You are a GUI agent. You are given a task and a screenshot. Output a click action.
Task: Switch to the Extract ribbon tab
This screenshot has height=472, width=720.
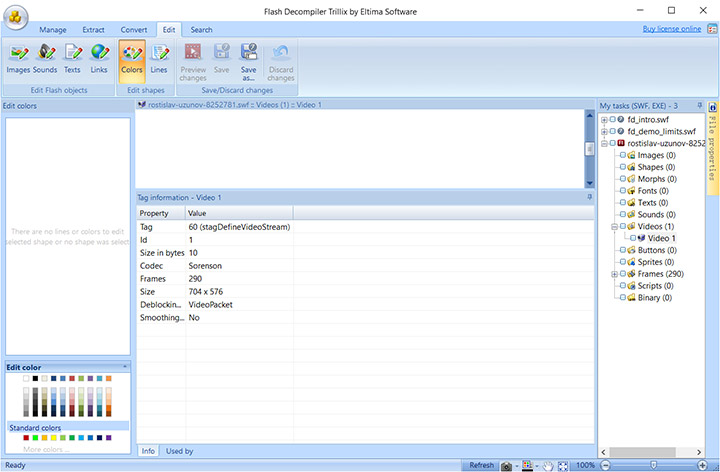(93, 30)
